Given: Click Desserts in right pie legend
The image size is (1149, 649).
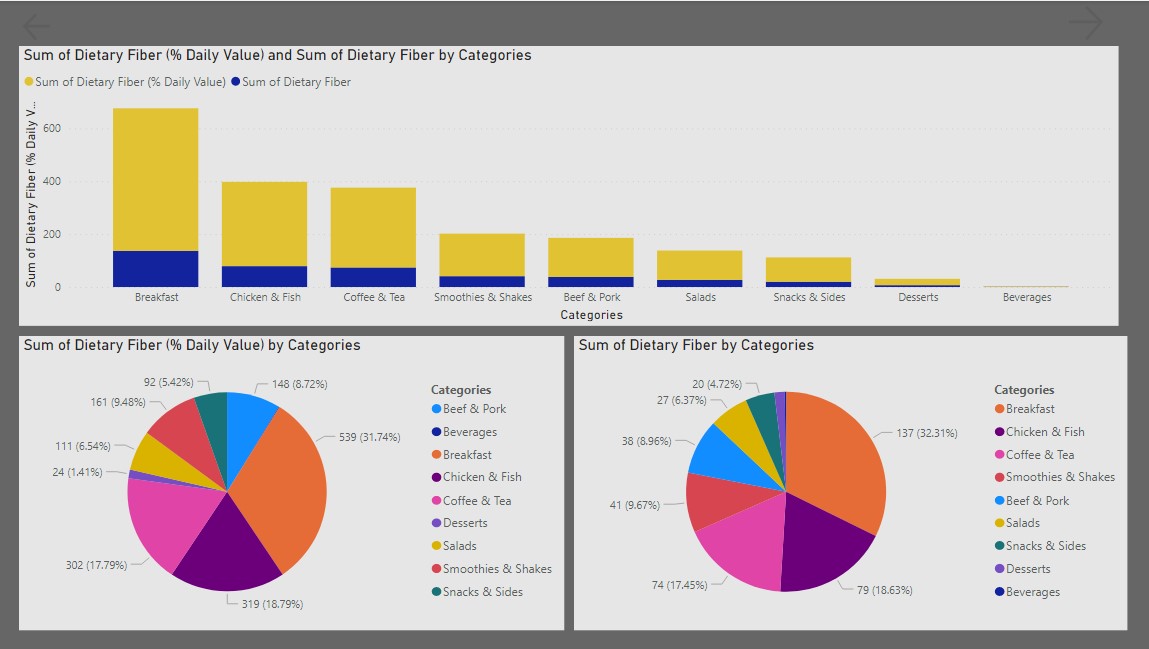Looking at the screenshot, I should 1022,569.
